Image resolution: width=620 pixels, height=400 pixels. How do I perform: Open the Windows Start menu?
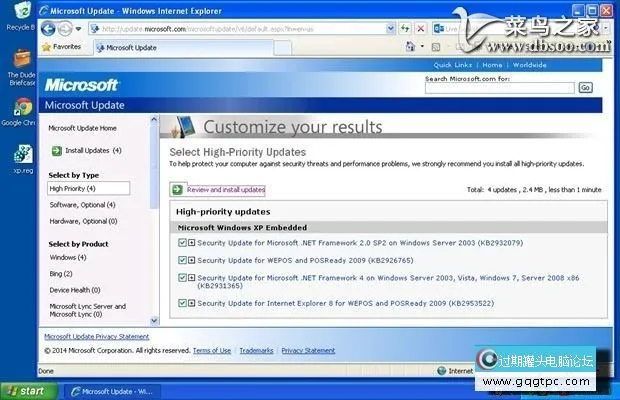click(x=24, y=391)
